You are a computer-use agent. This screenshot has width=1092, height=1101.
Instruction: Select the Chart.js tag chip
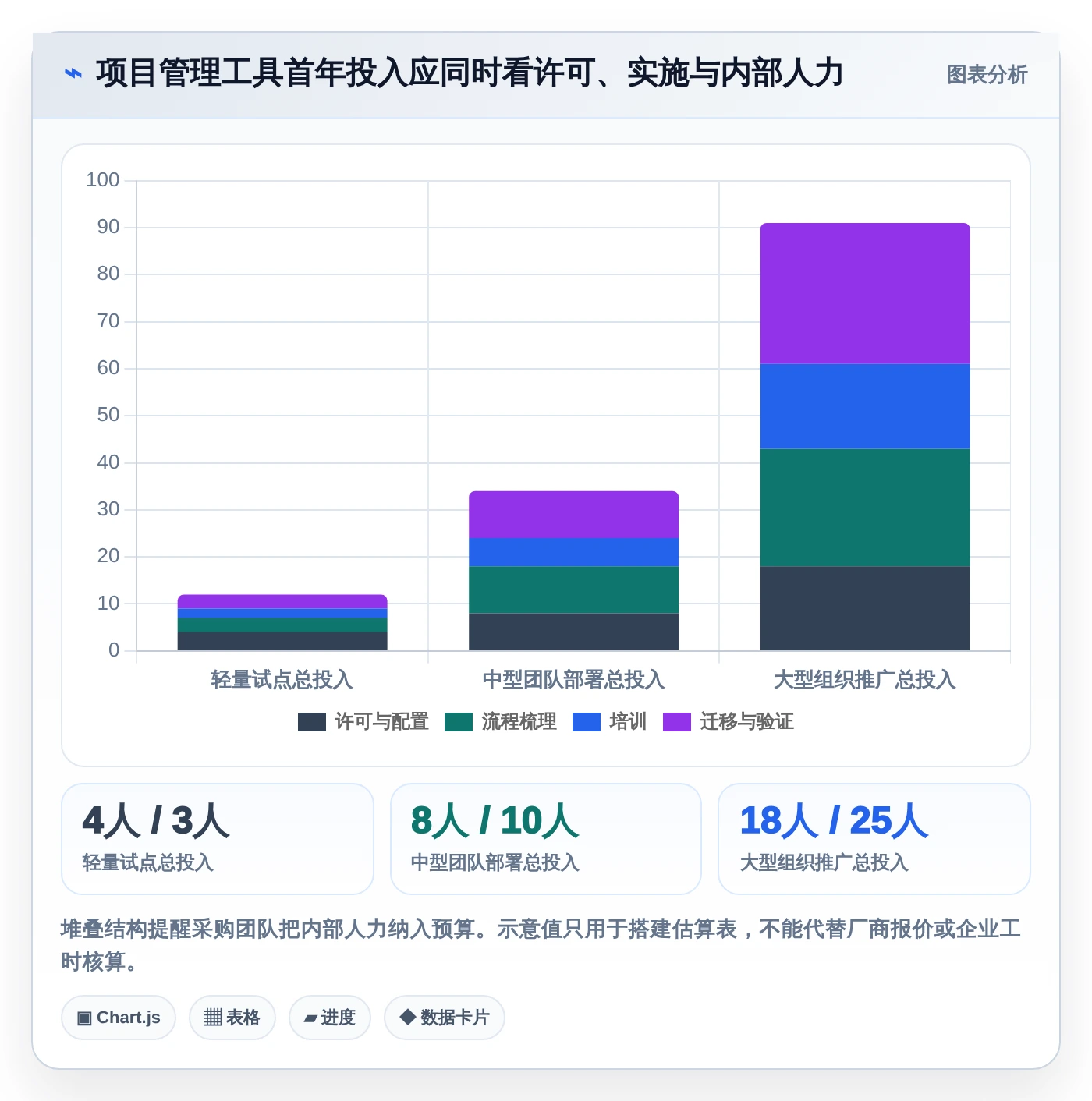click(x=119, y=1018)
